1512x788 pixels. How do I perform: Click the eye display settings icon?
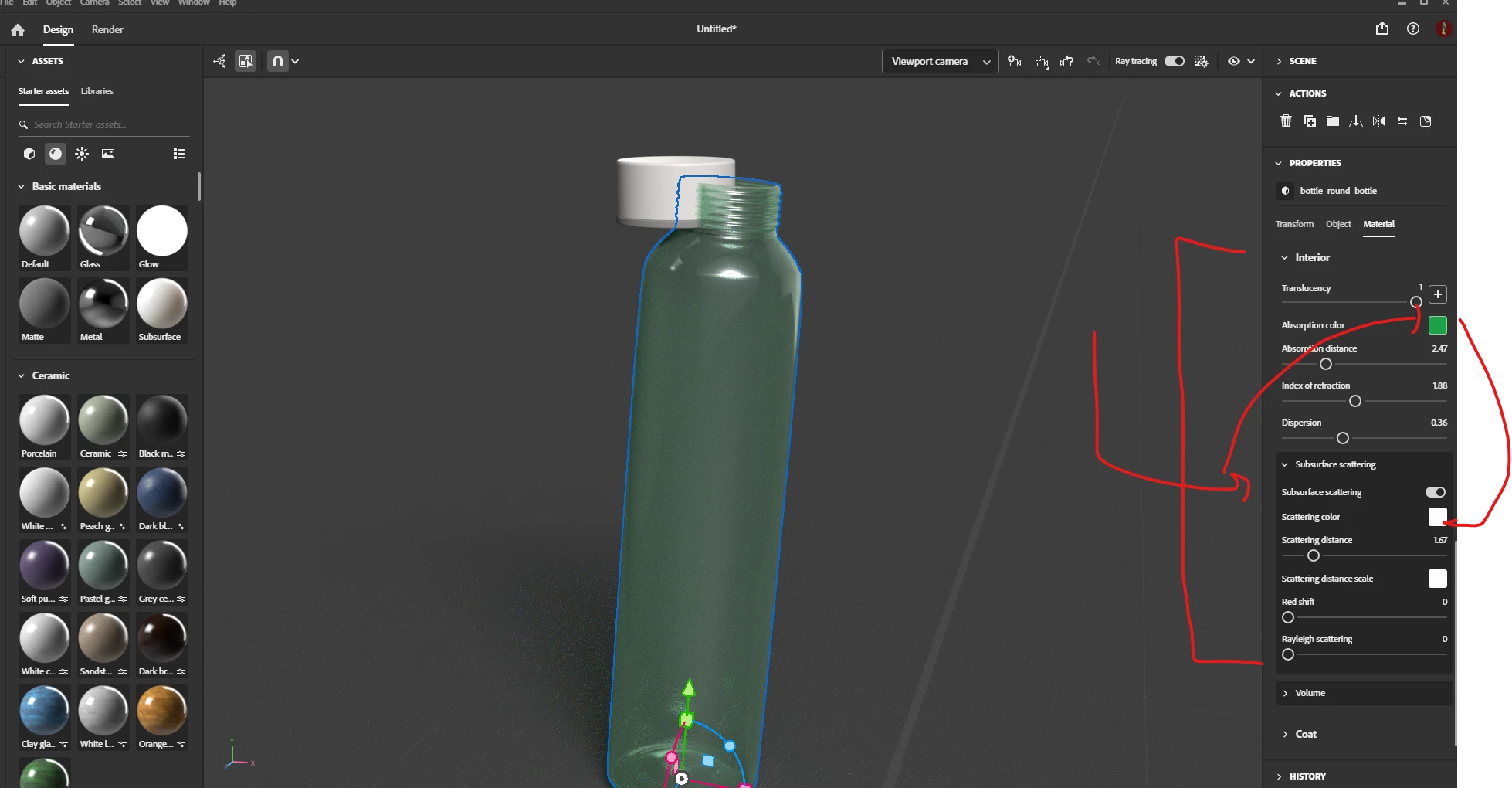pyautogui.click(x=1234, y=61)
